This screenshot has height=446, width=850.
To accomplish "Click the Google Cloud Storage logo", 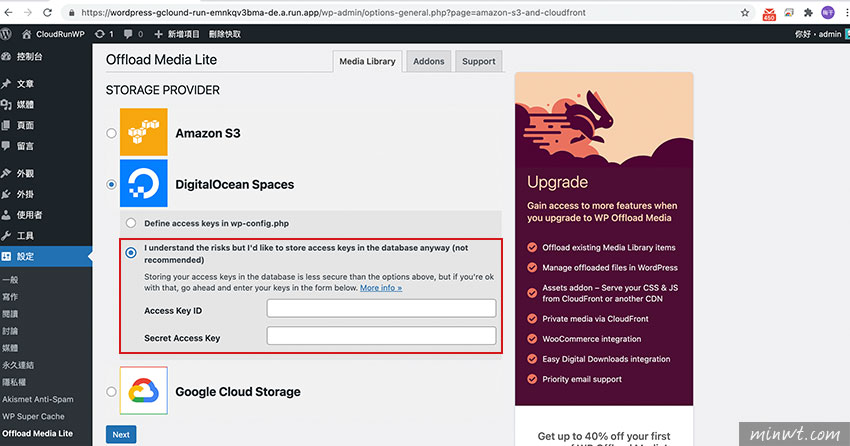I will click(x=144, y=391).
